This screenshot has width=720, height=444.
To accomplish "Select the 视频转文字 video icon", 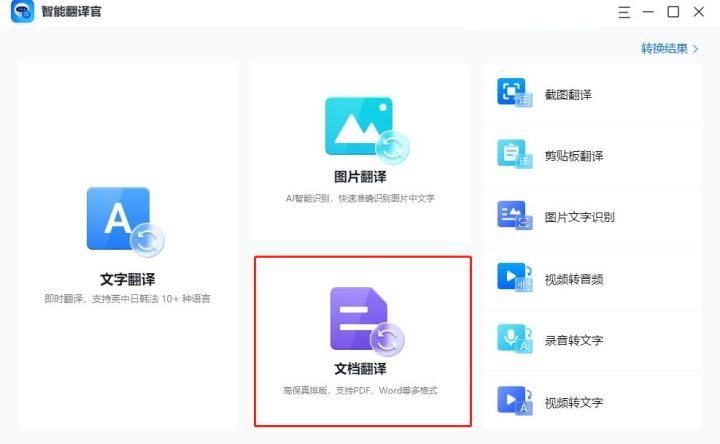I will point(515,401).
